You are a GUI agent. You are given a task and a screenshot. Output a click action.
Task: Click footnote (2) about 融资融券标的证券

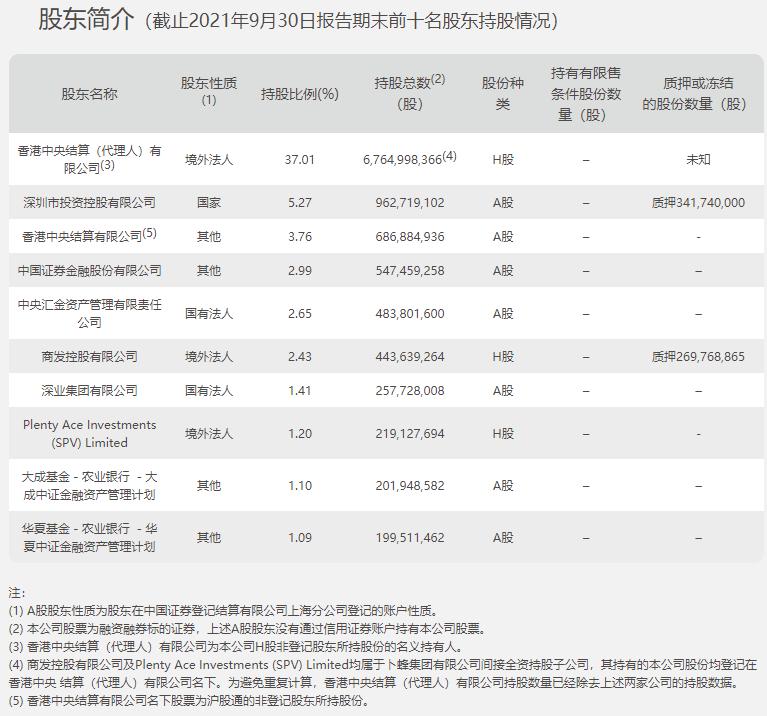[x=248, y=628]
